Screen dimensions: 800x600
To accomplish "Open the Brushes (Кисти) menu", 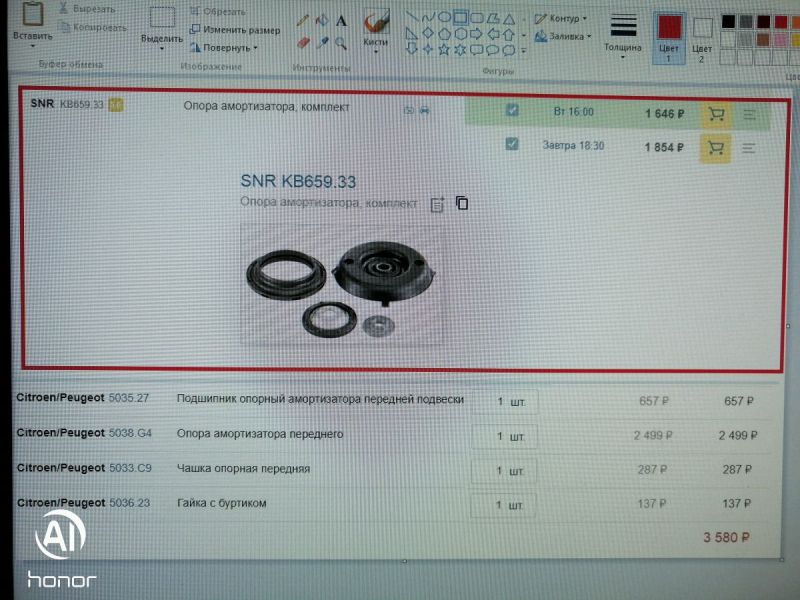I will click(x=376, y=28).
